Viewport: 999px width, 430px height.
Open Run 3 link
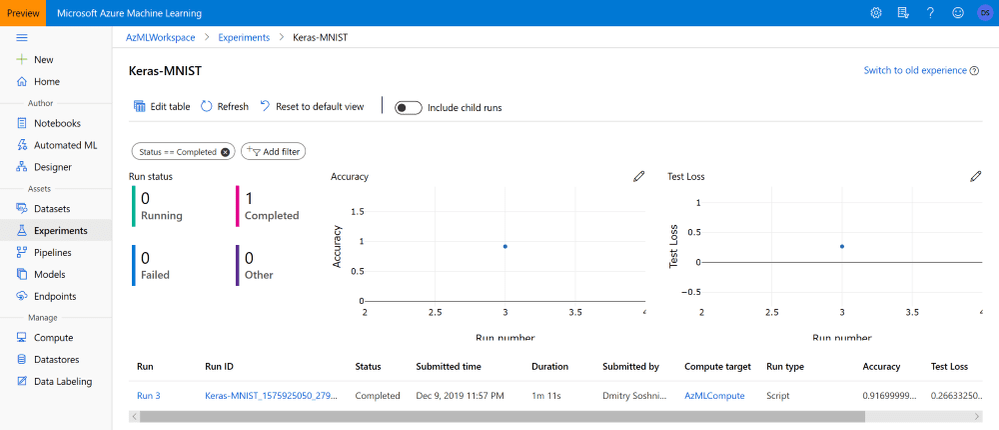[148, 396]
